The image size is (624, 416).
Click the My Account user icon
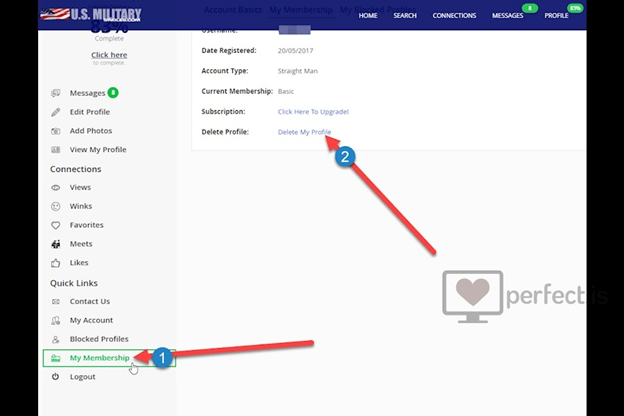(56, 320)
